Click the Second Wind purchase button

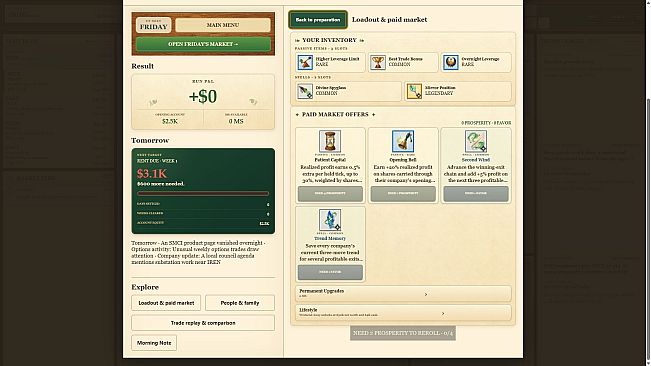[x=476, y=193]
